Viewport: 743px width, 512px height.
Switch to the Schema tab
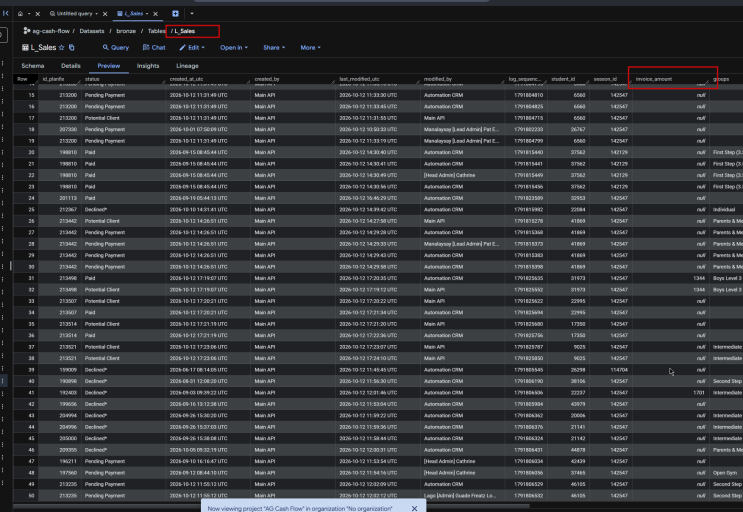click(33, 66)
